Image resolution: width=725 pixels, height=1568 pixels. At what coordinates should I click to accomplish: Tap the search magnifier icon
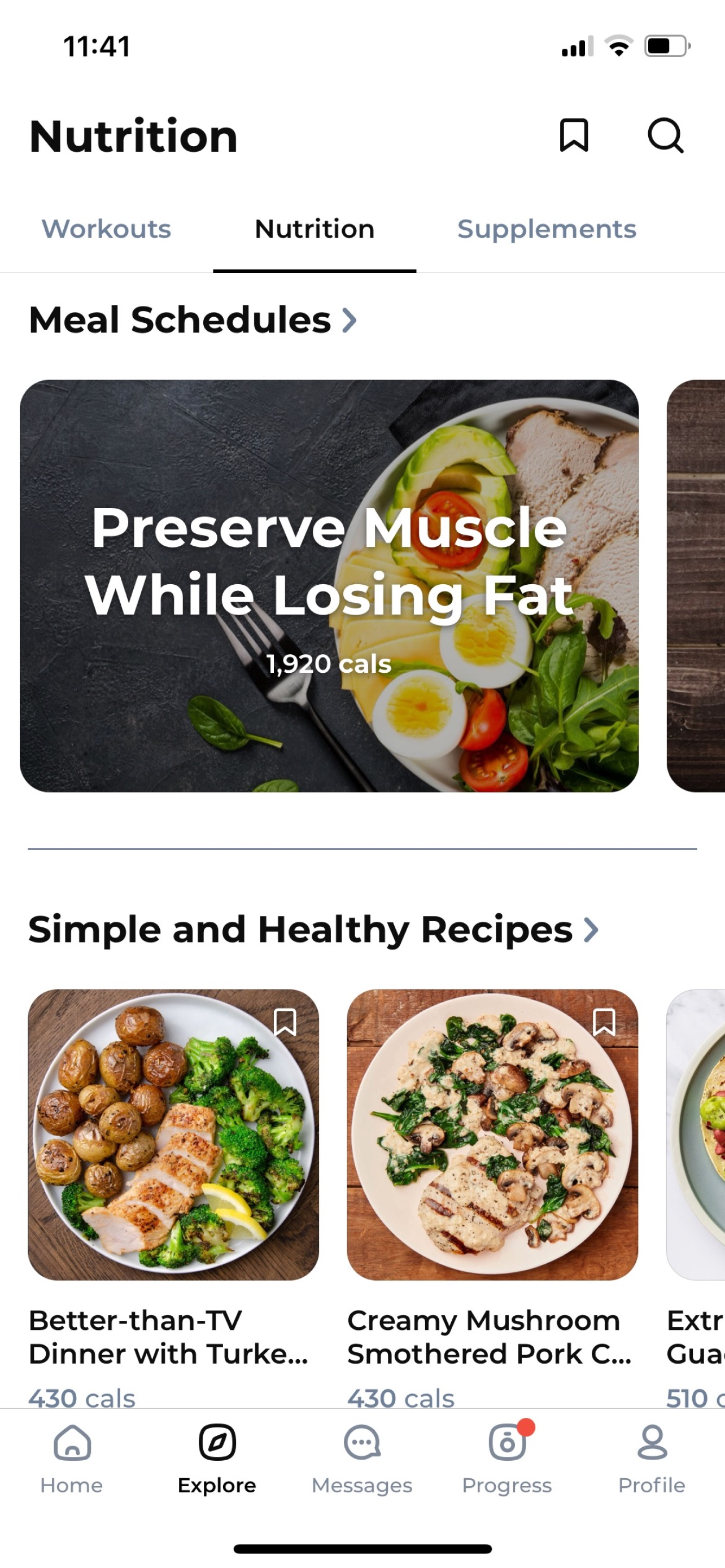coord(665,135)
